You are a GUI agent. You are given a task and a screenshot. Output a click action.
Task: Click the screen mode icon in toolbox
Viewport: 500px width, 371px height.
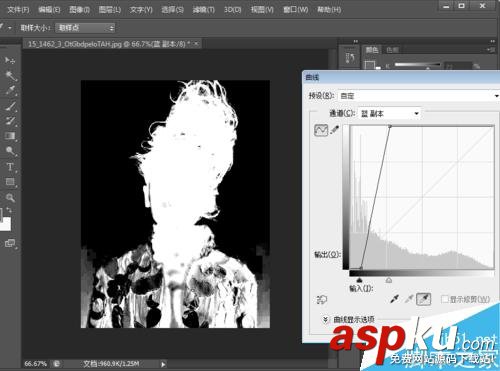click(x=10, y=244)
